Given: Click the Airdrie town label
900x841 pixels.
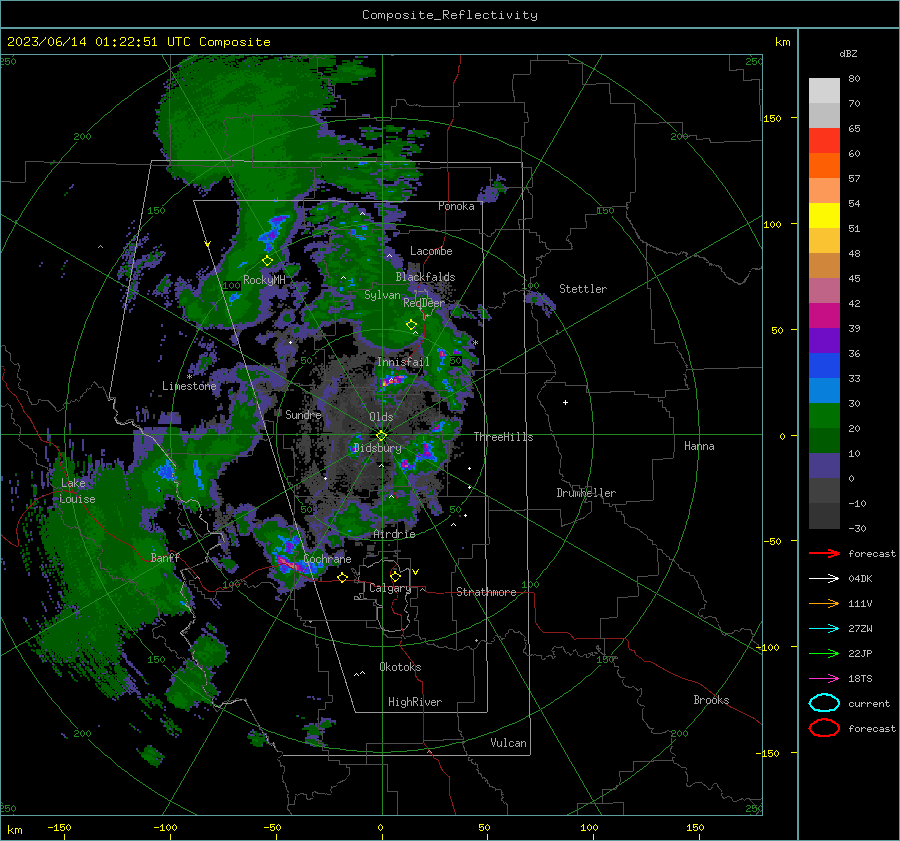Looking at the screenshot, I should point(394,534).
